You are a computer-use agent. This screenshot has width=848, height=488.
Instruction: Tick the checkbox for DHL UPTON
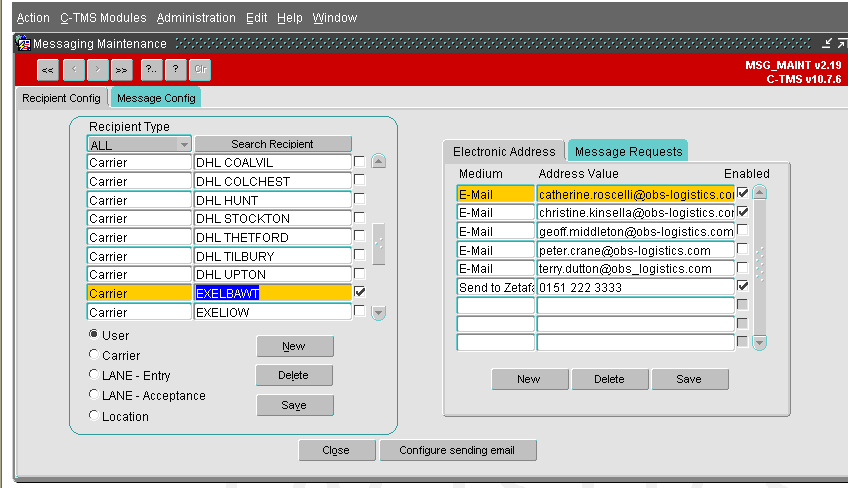tap(359, 273)
